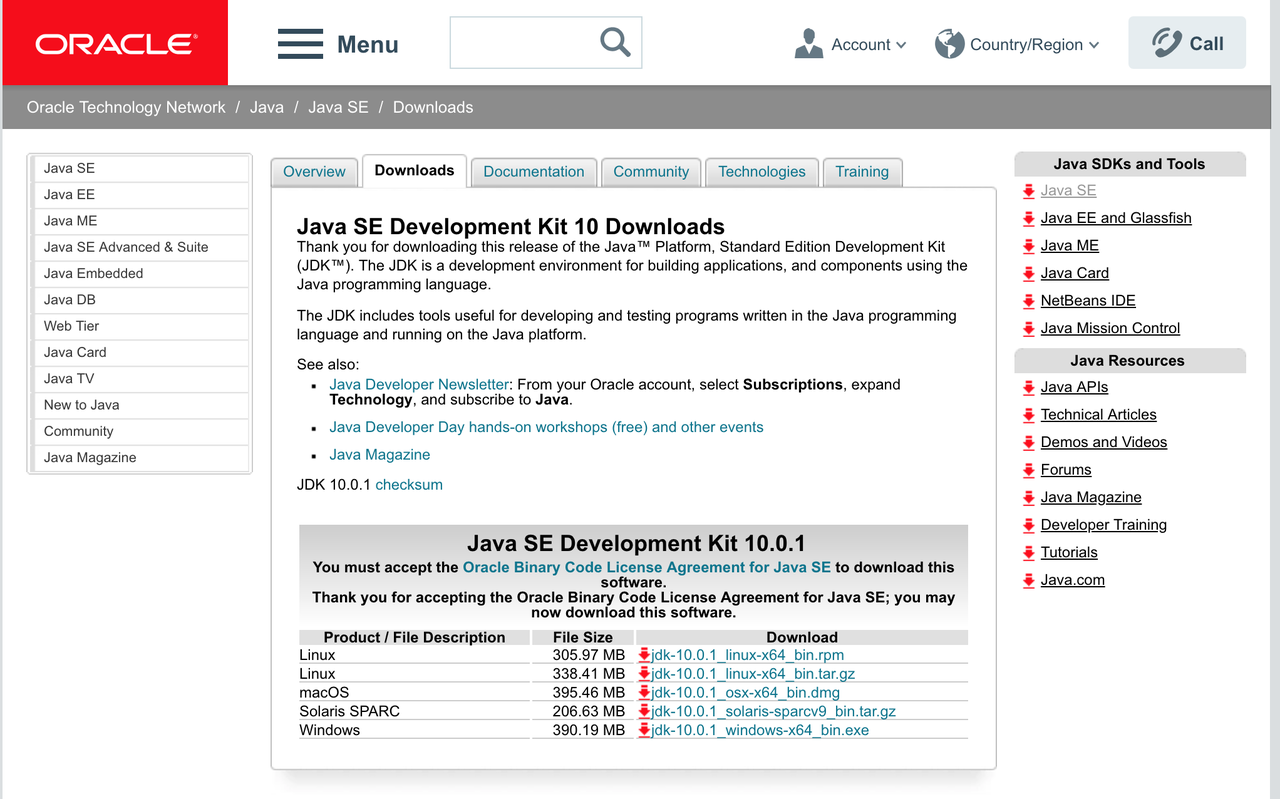Click the Account person icon
This screenshot has height=799, width=1280.
point(808,44)
